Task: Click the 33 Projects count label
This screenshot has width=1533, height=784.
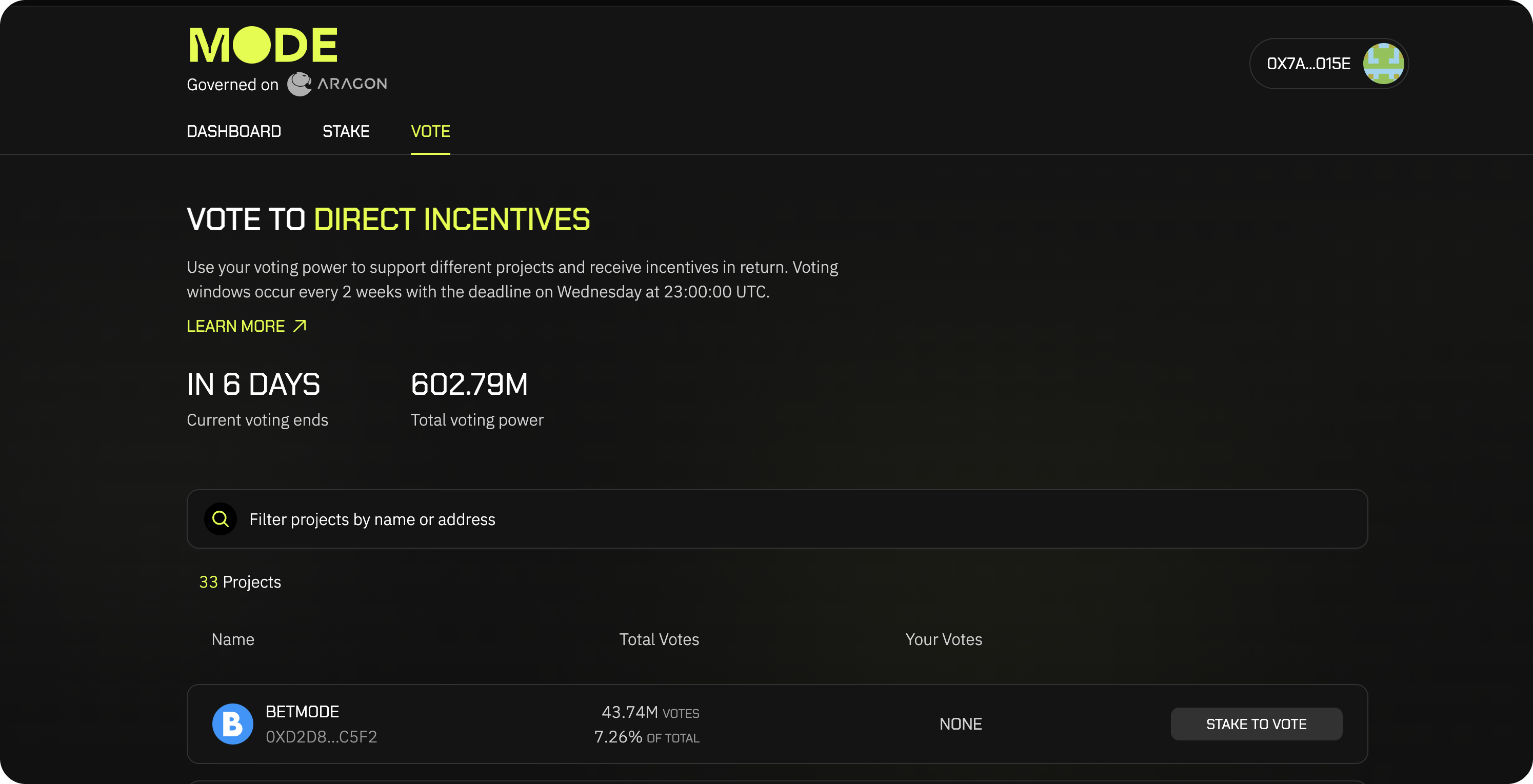Action: click(x=240, y=582)
